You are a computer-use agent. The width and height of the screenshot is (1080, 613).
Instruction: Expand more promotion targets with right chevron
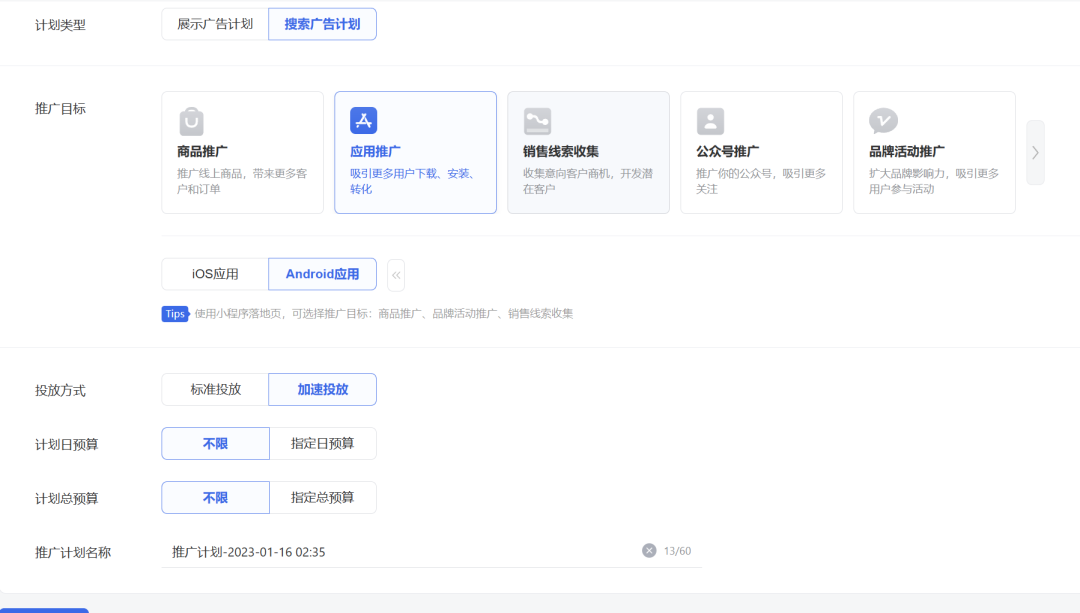coord(1035,152)
